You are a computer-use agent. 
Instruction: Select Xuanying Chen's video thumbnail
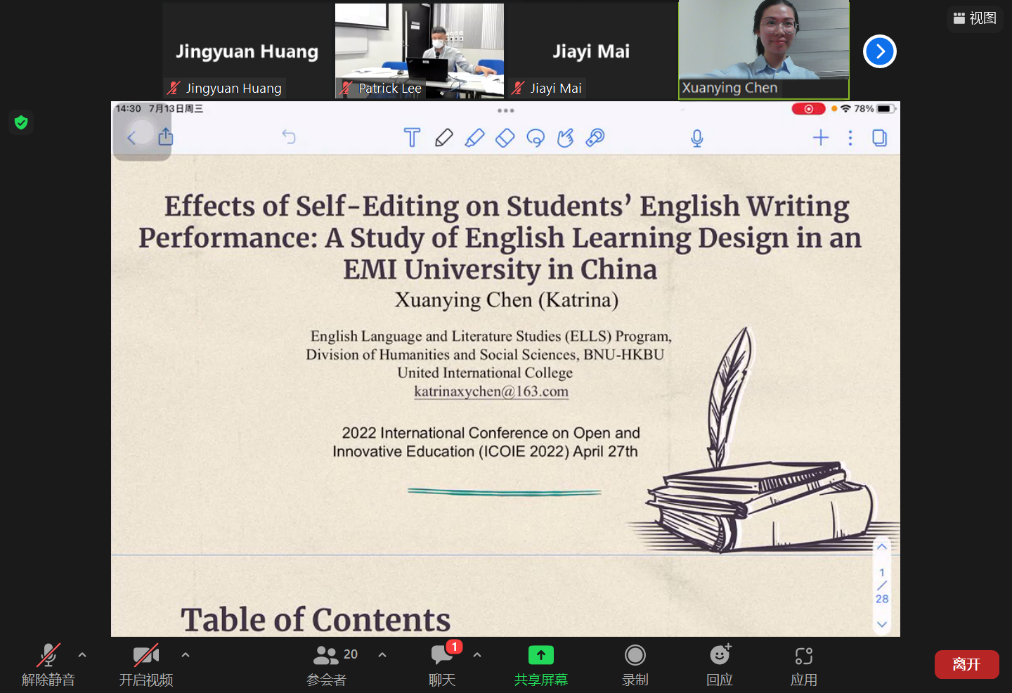tap(764, 48)
